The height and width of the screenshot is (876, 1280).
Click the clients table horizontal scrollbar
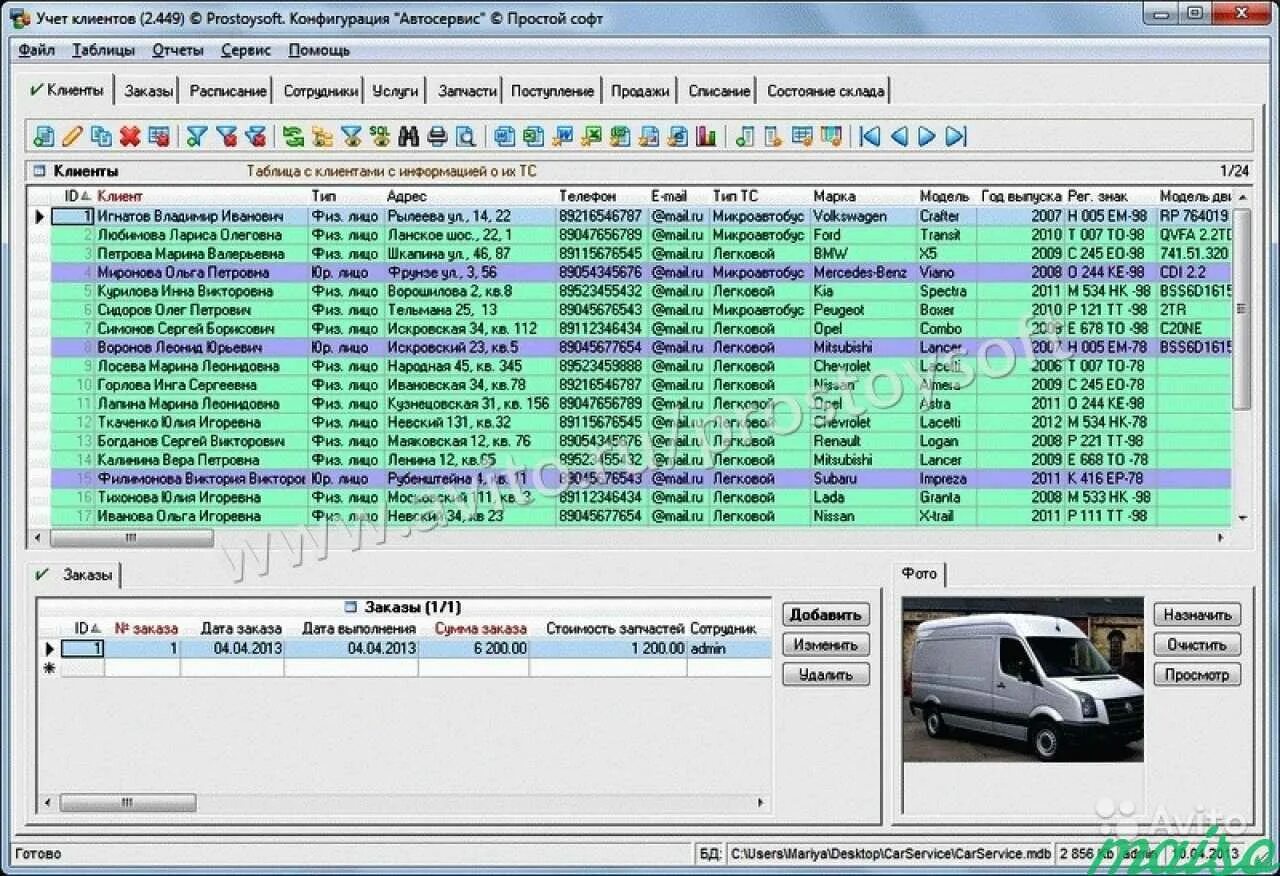click(131, 538)
